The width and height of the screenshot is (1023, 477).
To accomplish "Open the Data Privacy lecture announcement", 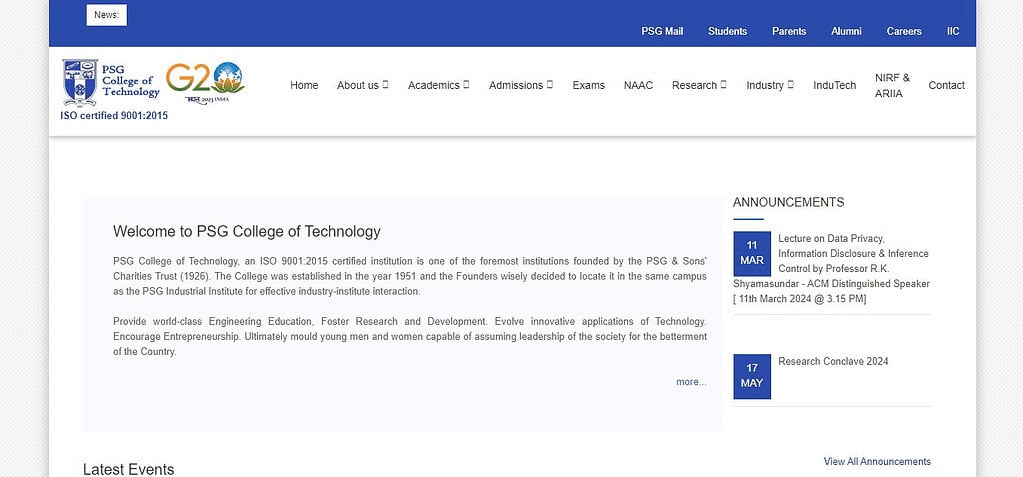I will click(x=832, y=268).
